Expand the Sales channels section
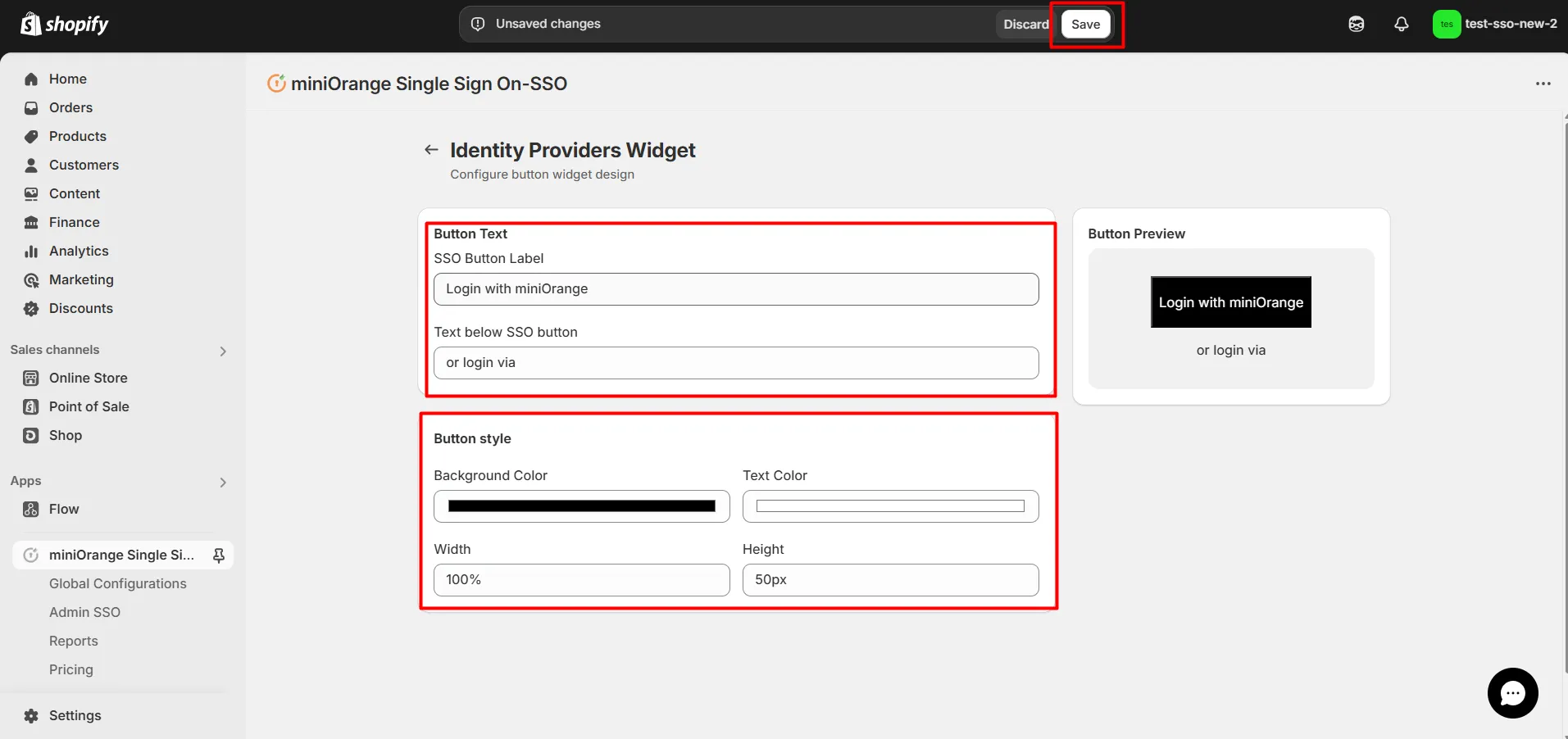The height and width of the screenshot is (739, 1568). [x=223, y=351]
